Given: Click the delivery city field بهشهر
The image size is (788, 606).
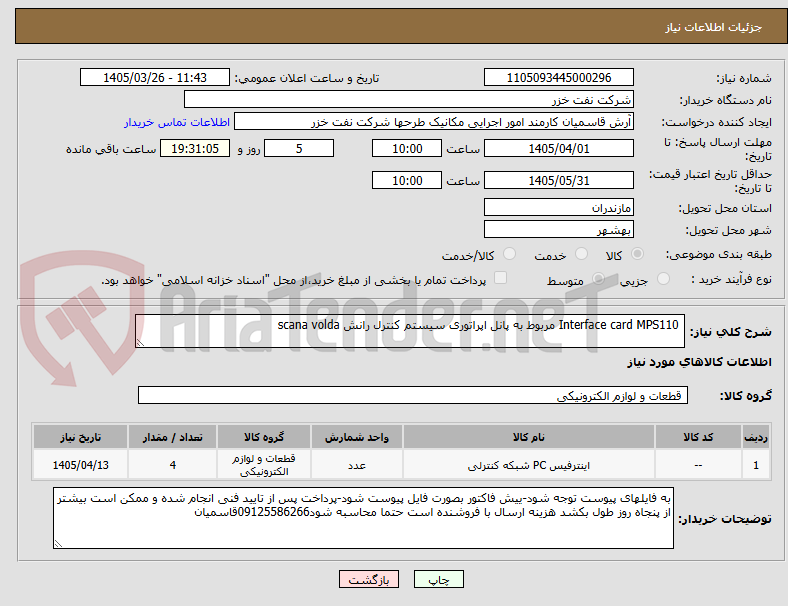Looking at the screenshot, I should point(558,229).
